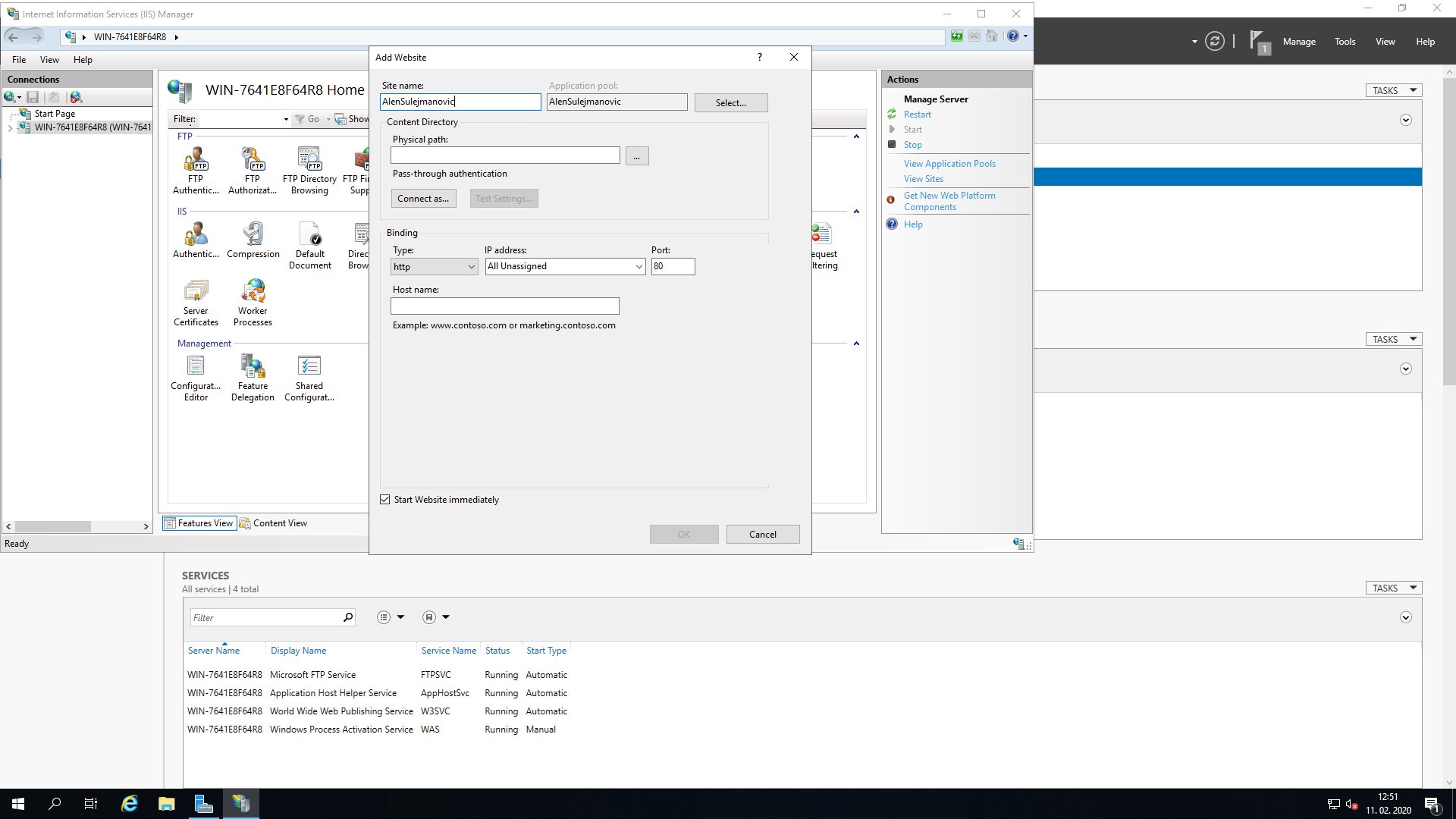1456x819 pixels.
Task: Click the Stop server action
Action: pyautogui.click(x=912, y=145)
